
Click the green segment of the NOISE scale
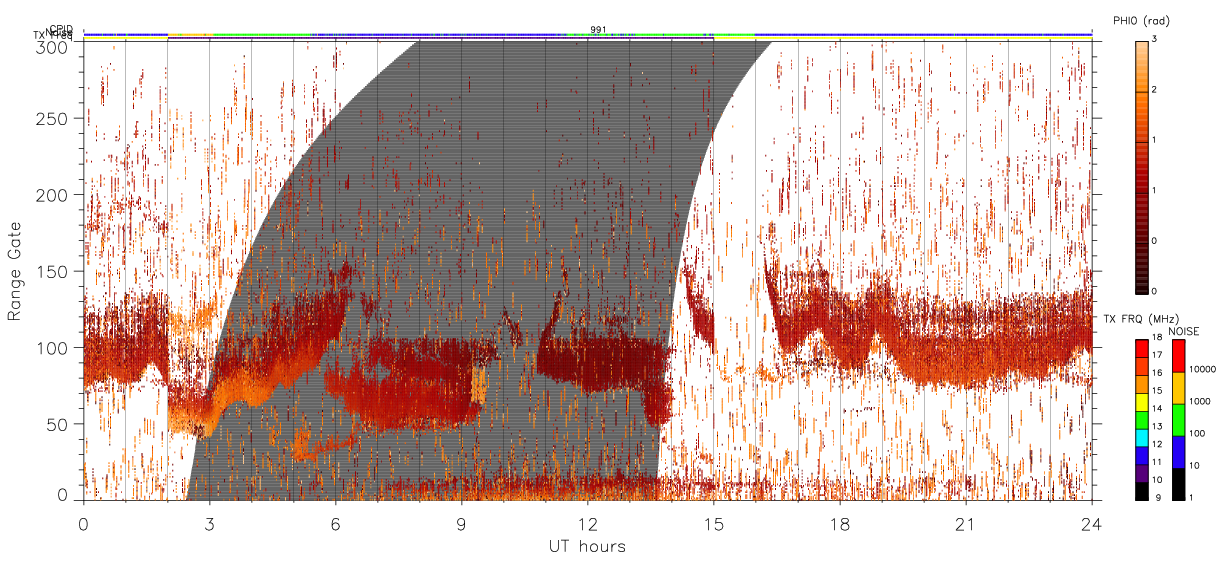1179,420
